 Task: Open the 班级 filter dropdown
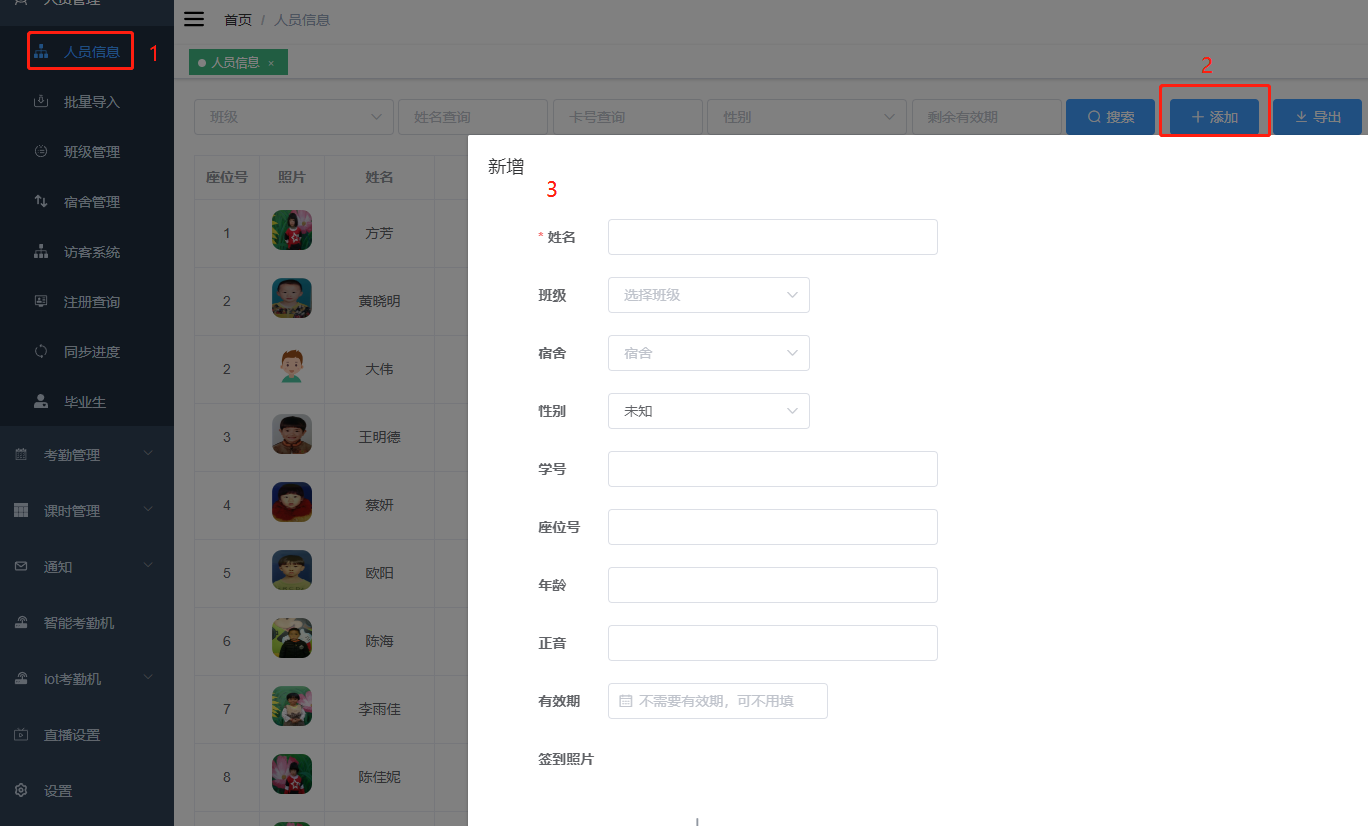coord(293,116)
